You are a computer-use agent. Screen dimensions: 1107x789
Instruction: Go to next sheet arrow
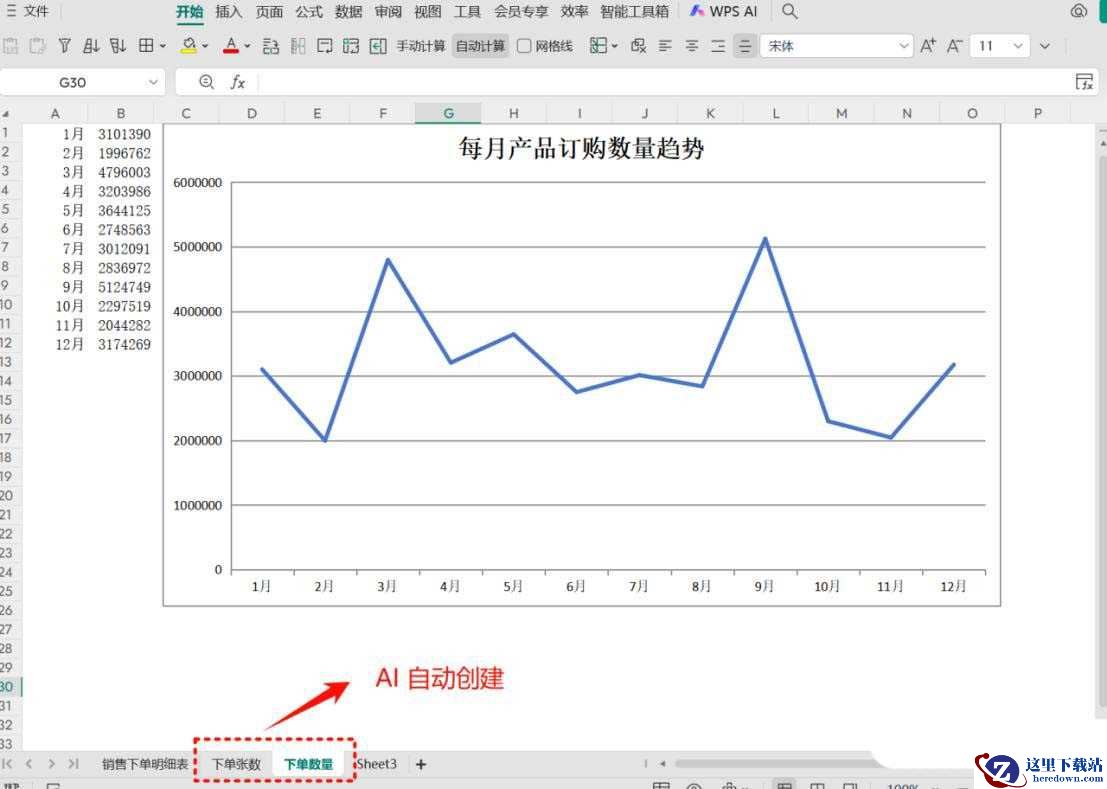coord(52,764)
